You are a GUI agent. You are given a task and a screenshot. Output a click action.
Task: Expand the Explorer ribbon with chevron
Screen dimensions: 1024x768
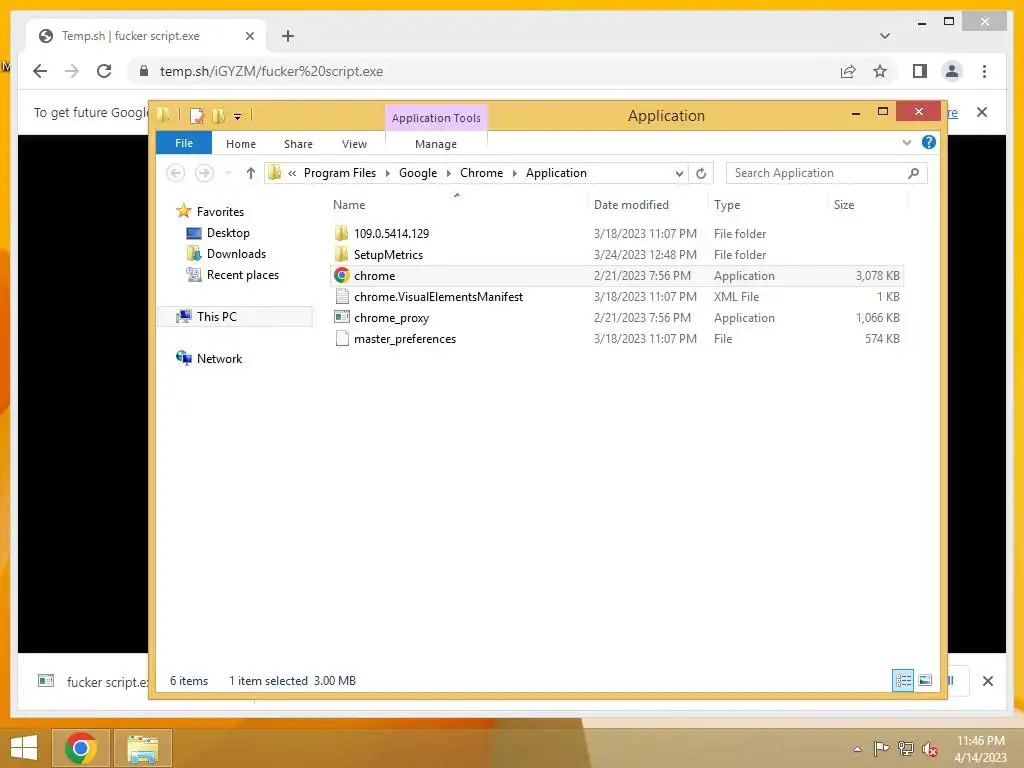click(906, 142)
